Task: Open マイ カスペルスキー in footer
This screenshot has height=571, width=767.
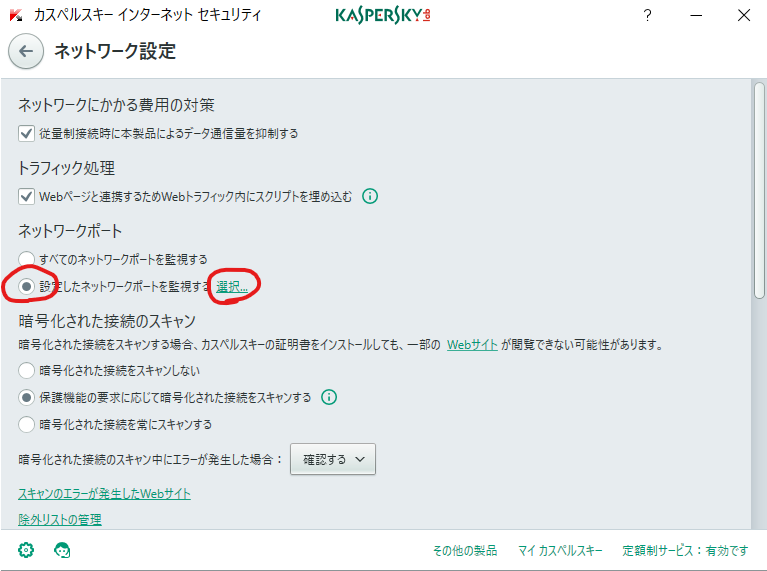Action: point(560,550)
